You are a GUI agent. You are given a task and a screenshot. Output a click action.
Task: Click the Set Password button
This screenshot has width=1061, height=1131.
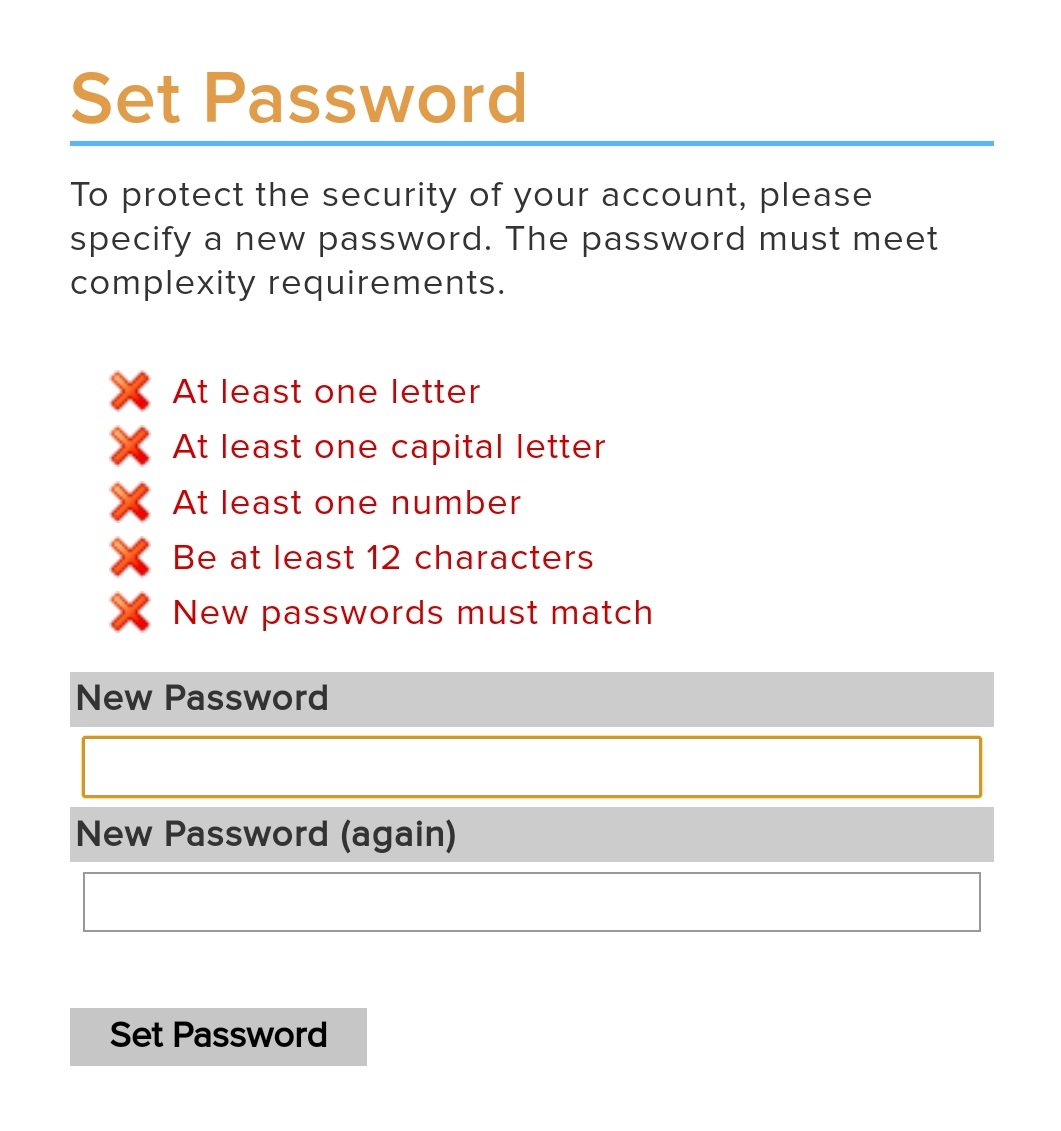click(219, 1037)
